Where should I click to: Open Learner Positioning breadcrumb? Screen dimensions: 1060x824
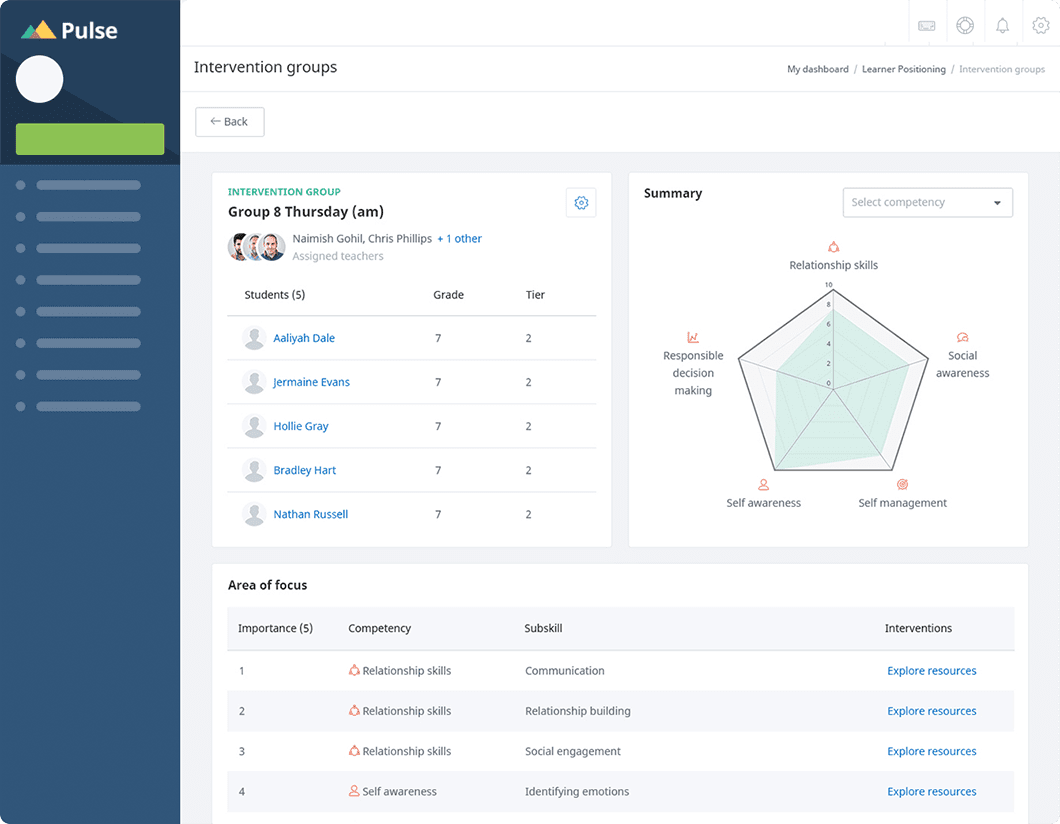click(x=903, y=70)
